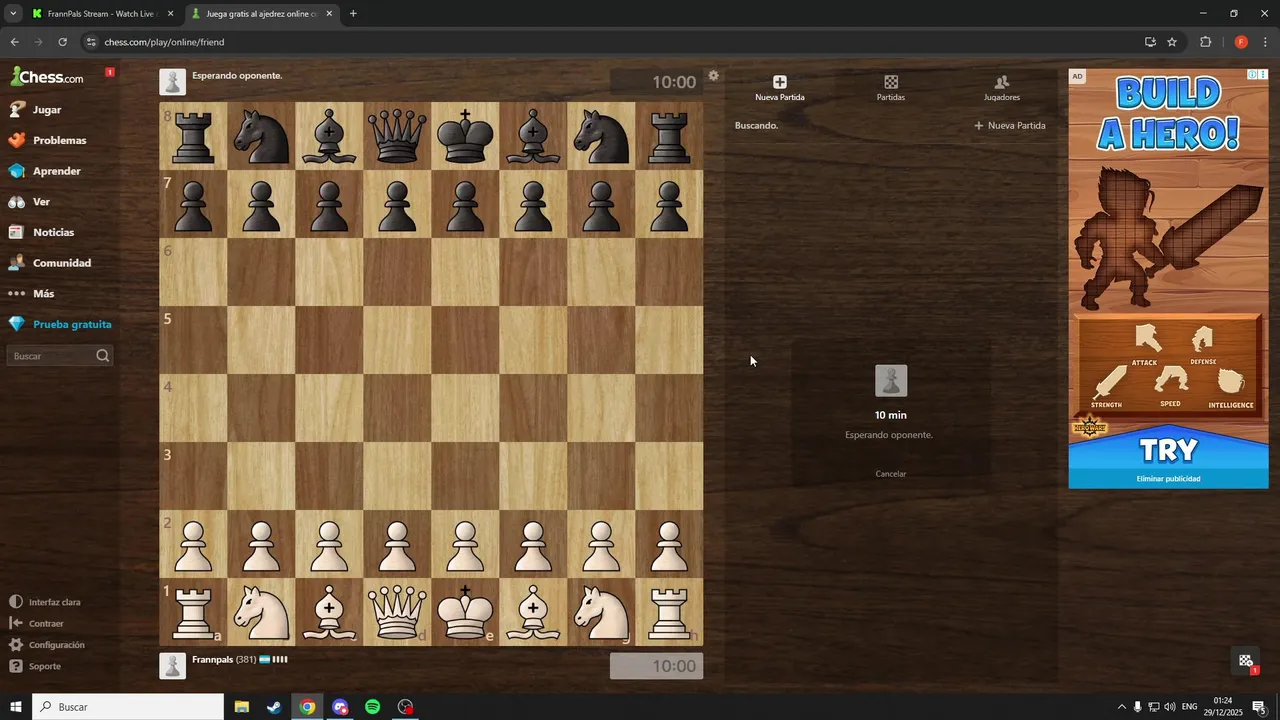Select white pawn on d2

click(397, 544)
